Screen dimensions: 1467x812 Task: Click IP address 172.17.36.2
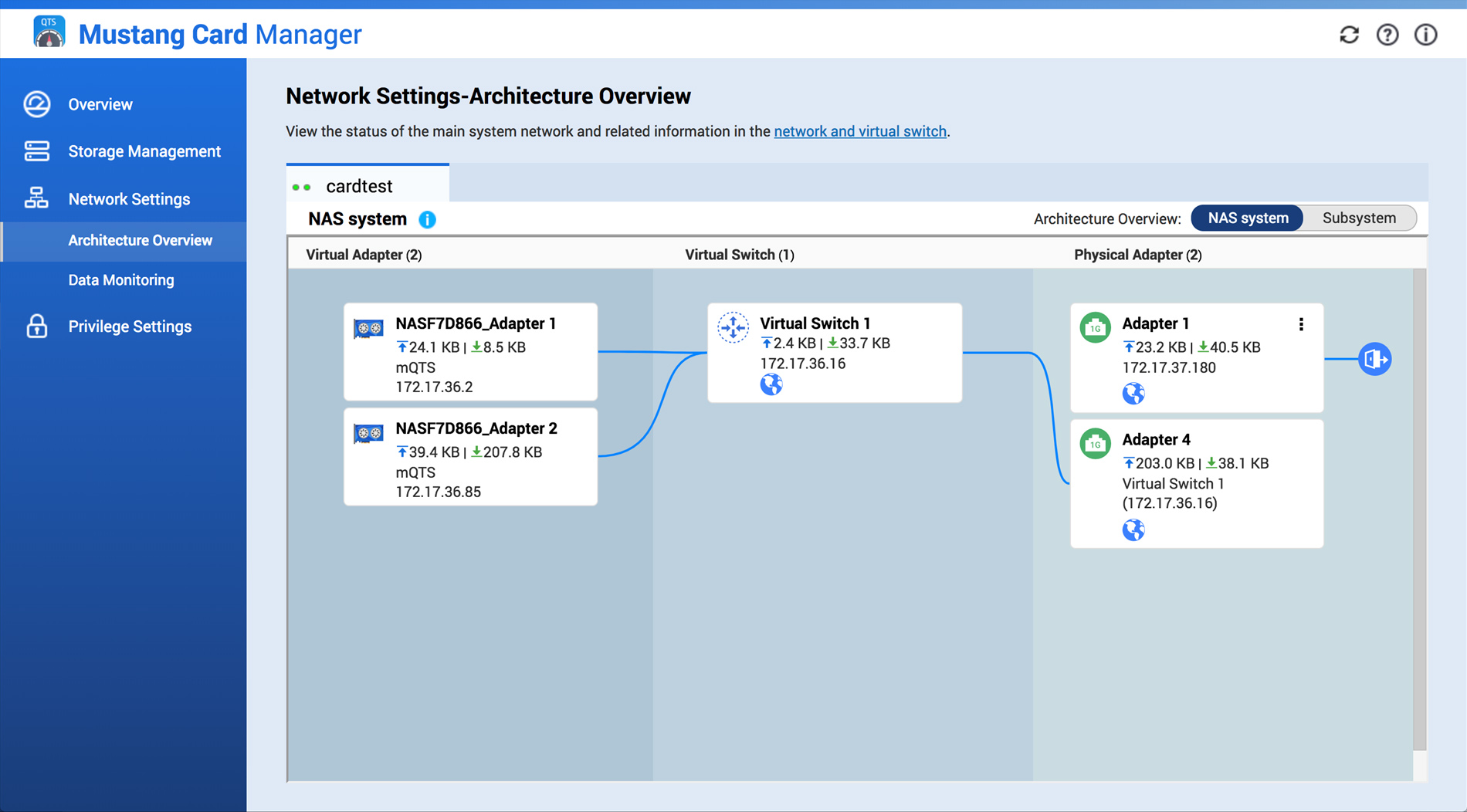tap(434, 387)
